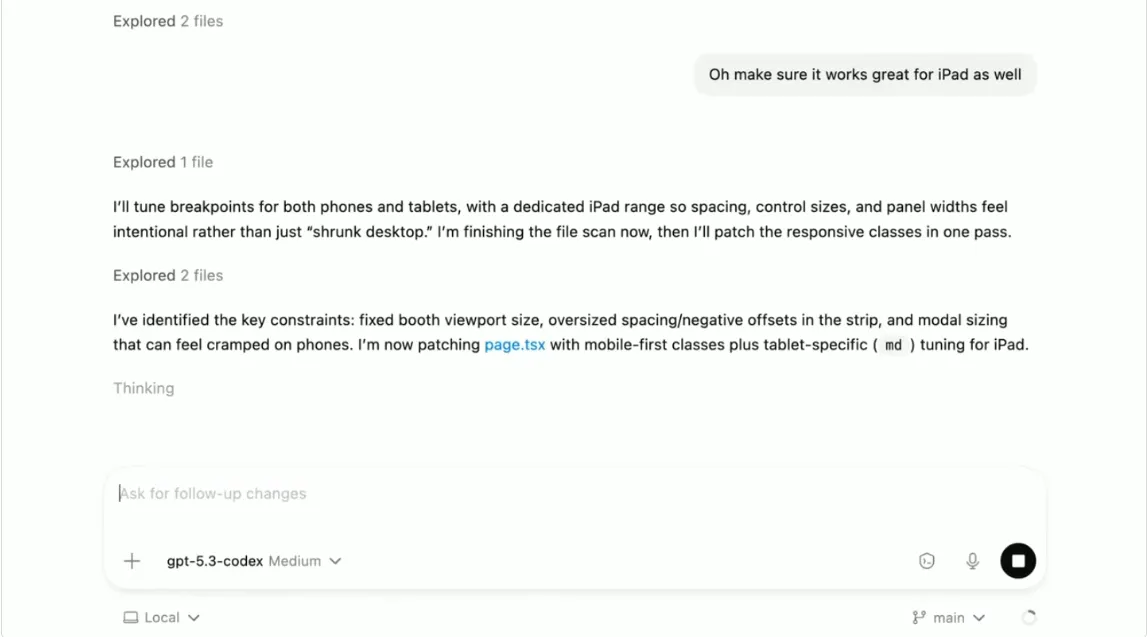1147x637 pixels.
Task: Click the iPad user message bubble
Action: coord(865,74)
